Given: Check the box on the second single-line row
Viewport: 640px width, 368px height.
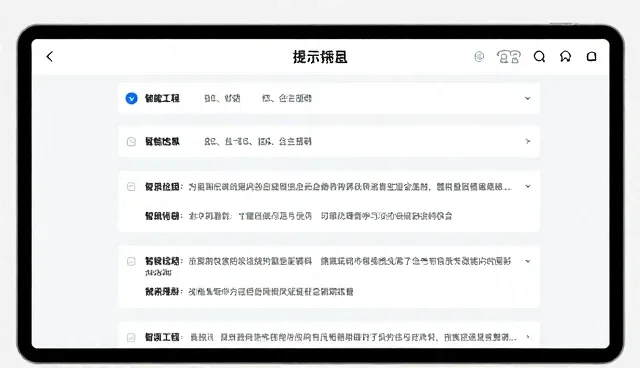Looking at the screenshot, I should [x=131, y=142].
